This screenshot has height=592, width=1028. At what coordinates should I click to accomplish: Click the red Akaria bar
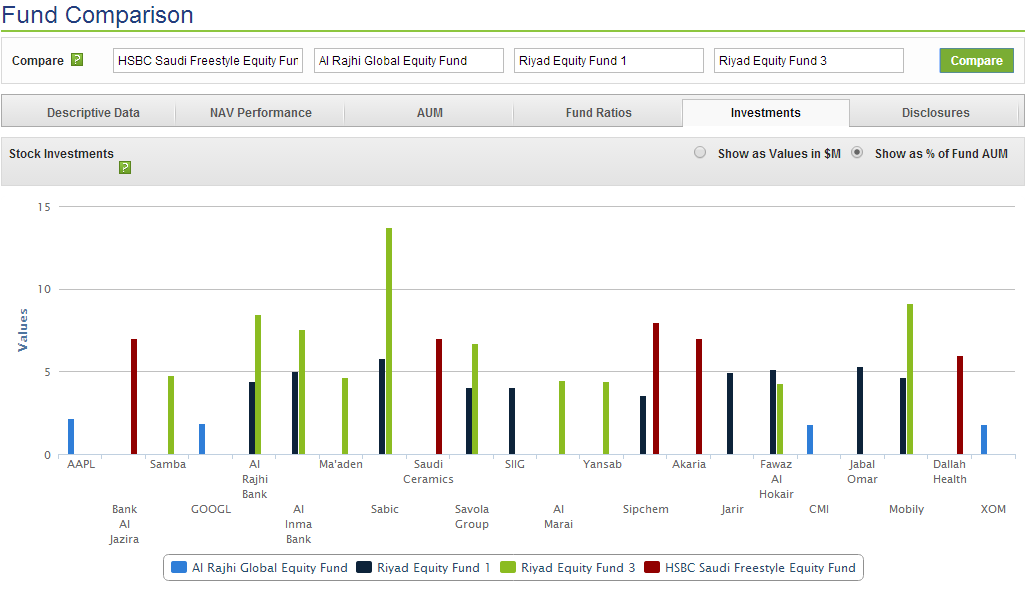click(x=699, y=397)
